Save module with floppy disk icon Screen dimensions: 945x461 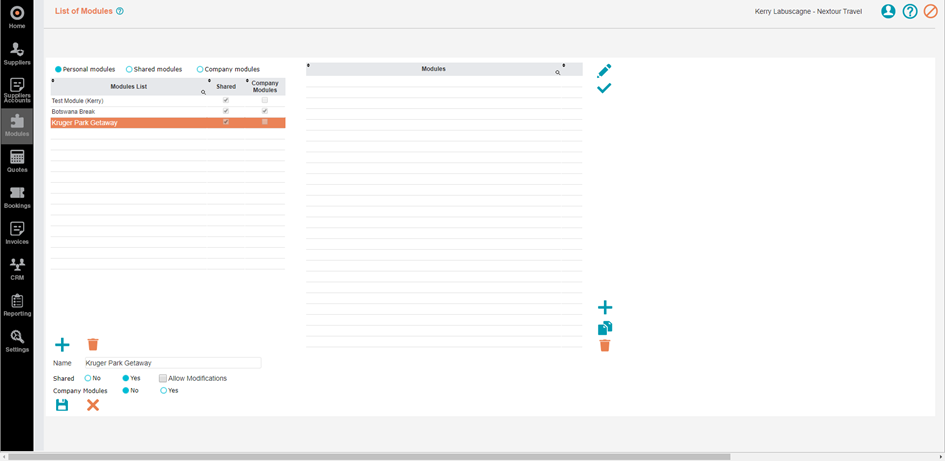pos(61,405)
